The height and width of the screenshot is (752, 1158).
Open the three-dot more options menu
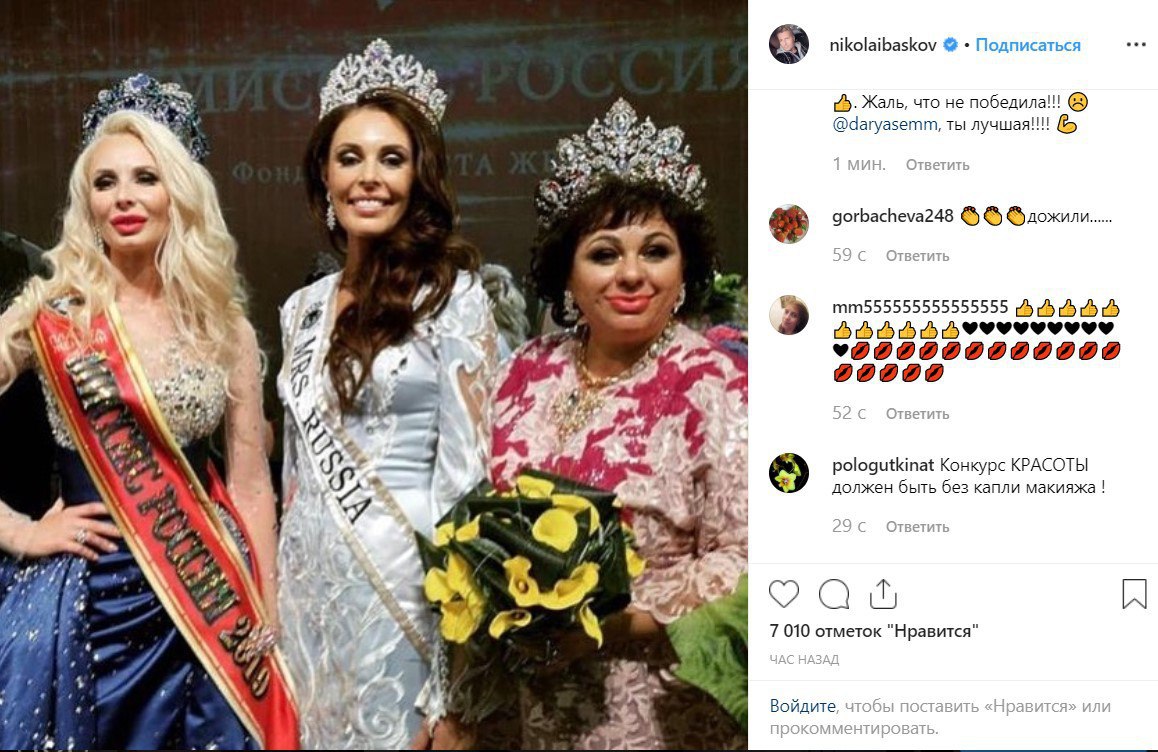coord(1136,45)
